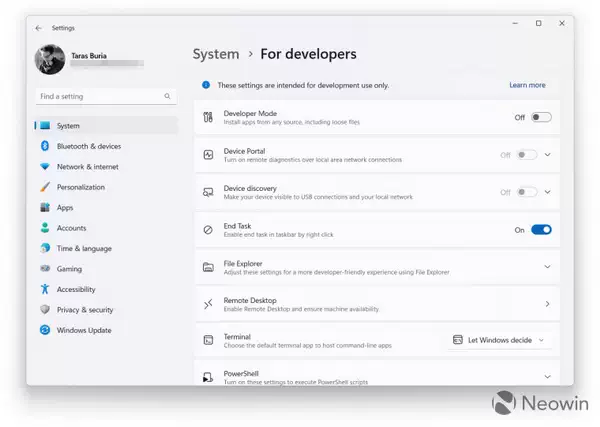Click the Accessibility figure icon
The image size is (600, 427).
click(45, 289)
